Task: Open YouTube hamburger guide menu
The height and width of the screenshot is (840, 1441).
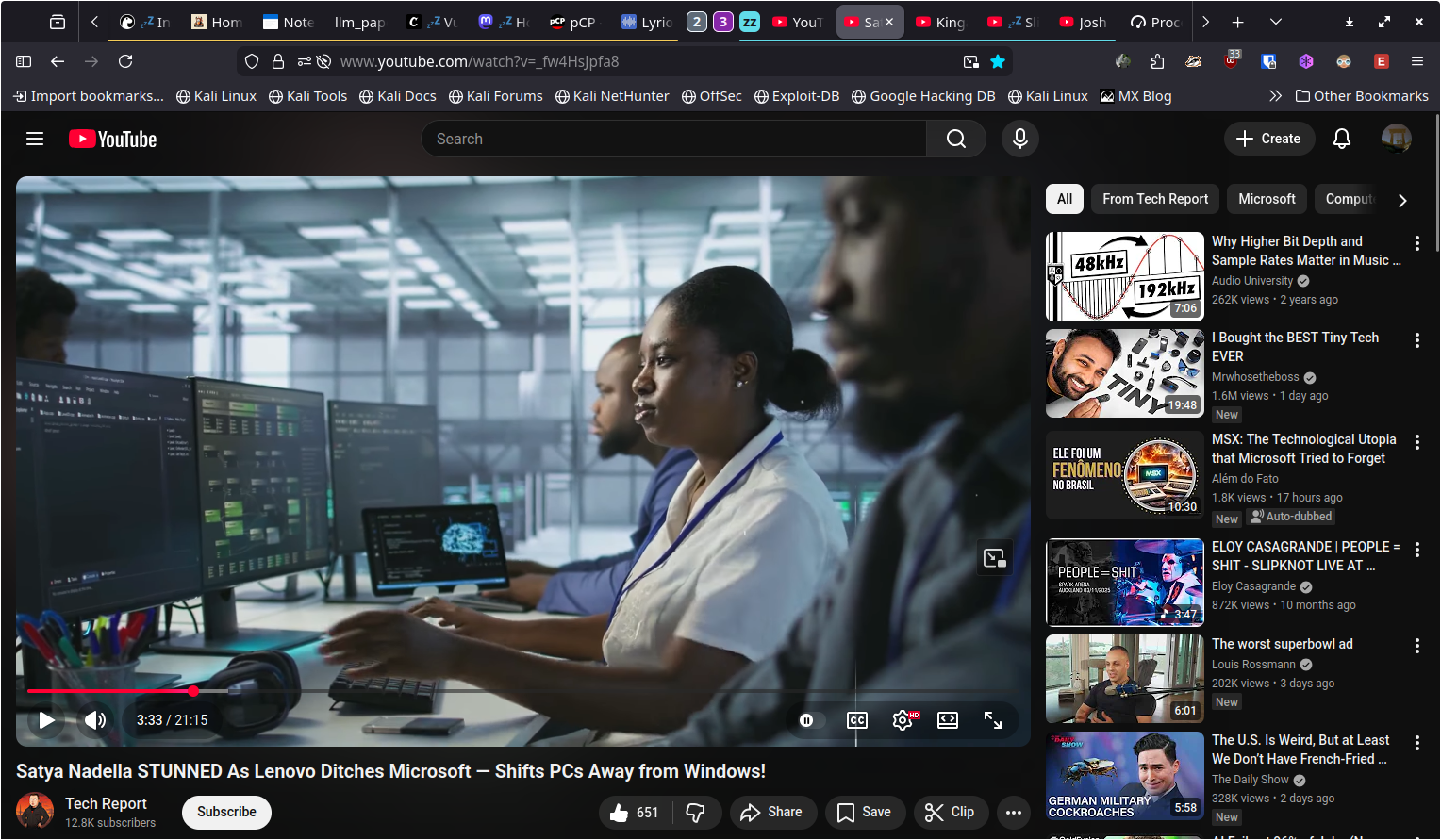Action: click(x=35, y=139)
